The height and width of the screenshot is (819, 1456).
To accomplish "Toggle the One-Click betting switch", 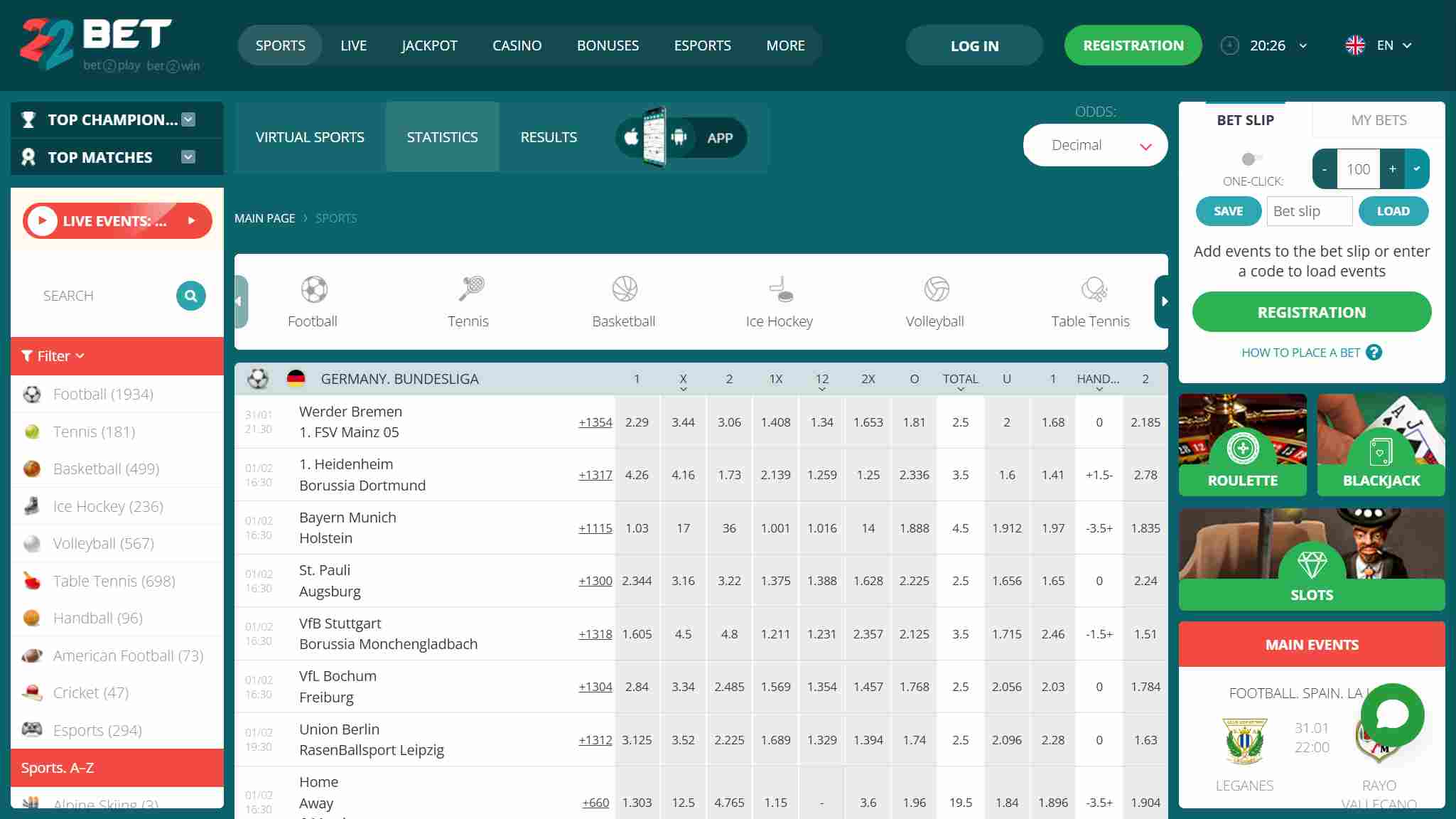I will [x=1251, y=159].
